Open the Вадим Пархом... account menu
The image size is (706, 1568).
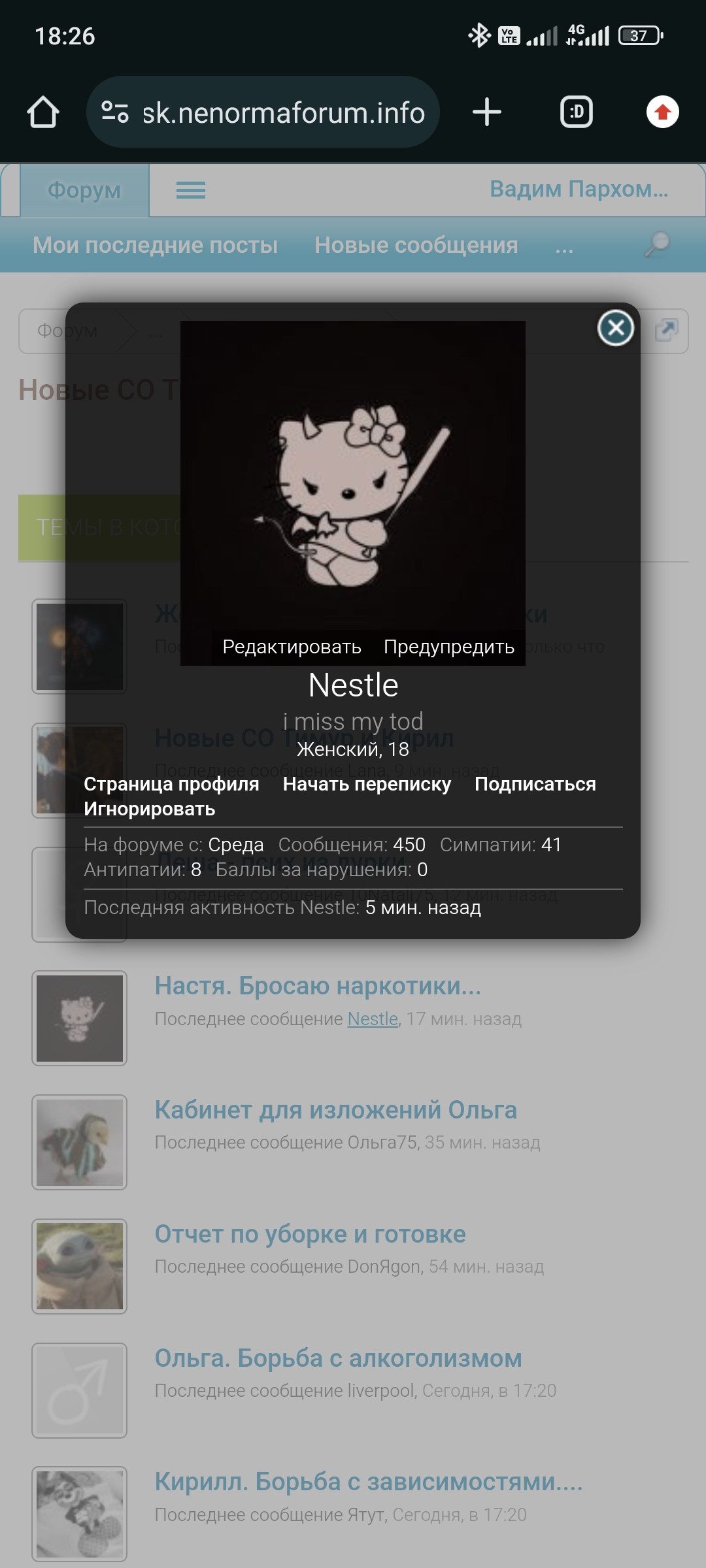tap(579, 189)
